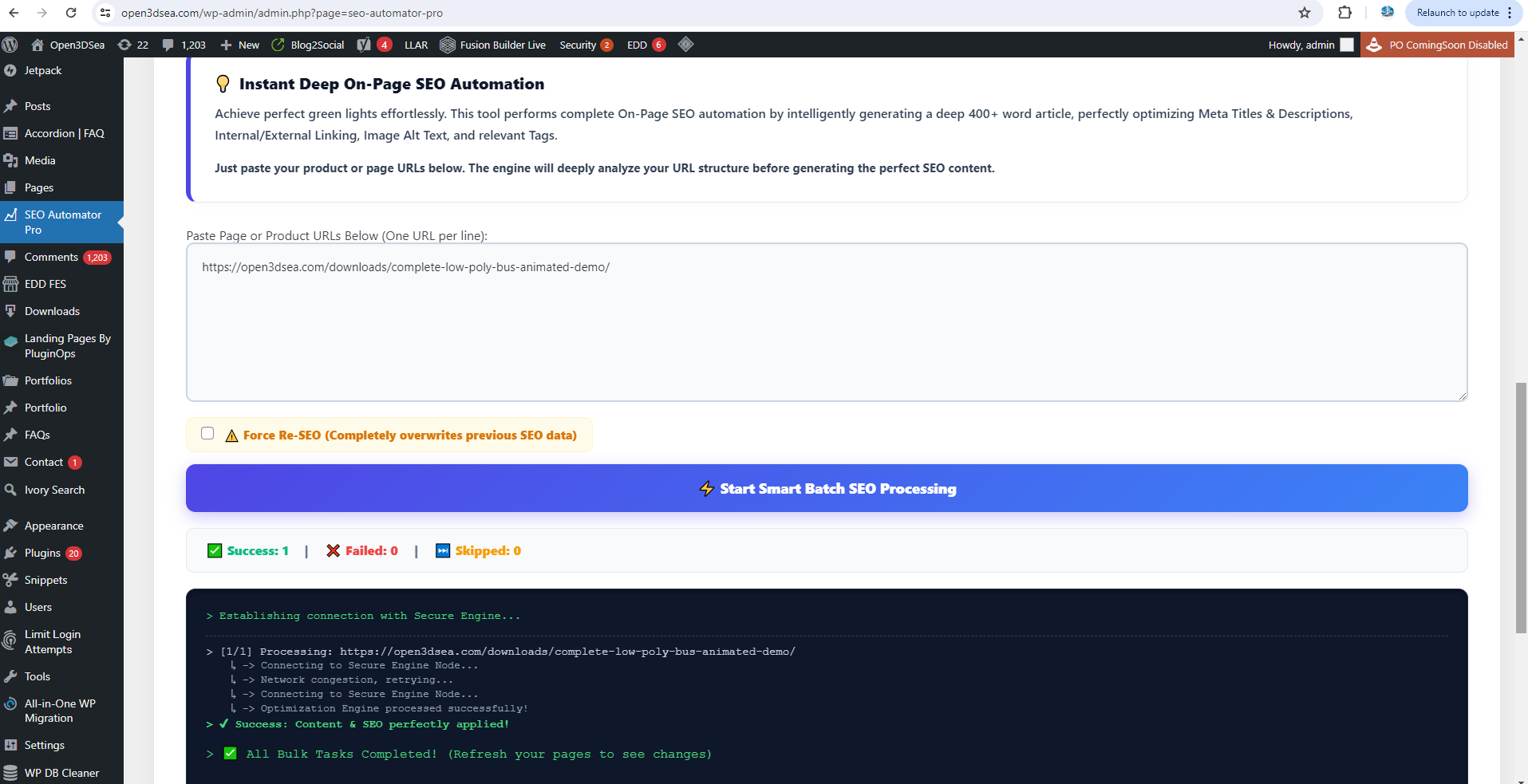Screen dimensions: 1528x784
Task: Reload the page with the refresh icon
Action: (71, 13)
